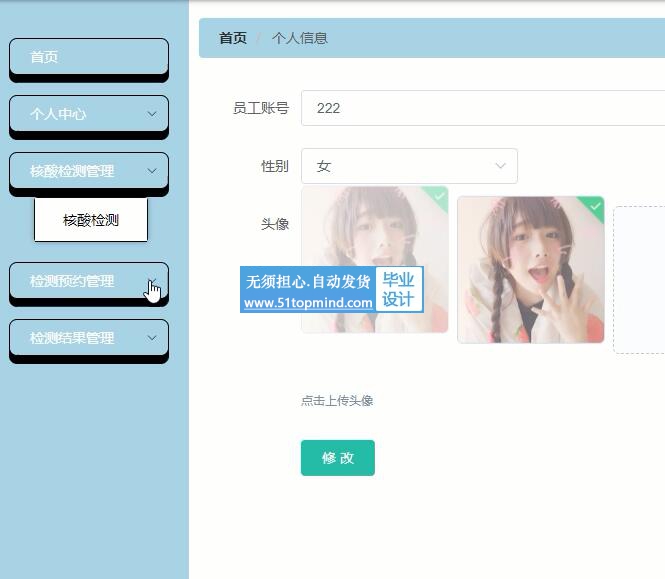
Task: Click the 修改 button
Action: [x=338, y=458]
